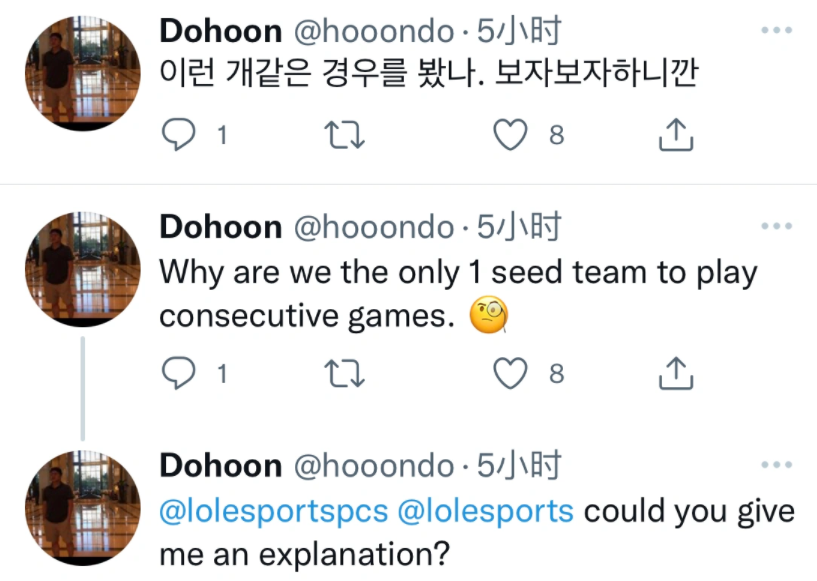Screen dimensions: 817x581
Task: Open the @hooondo handle on the second tweet
Action: coord(372,227)
